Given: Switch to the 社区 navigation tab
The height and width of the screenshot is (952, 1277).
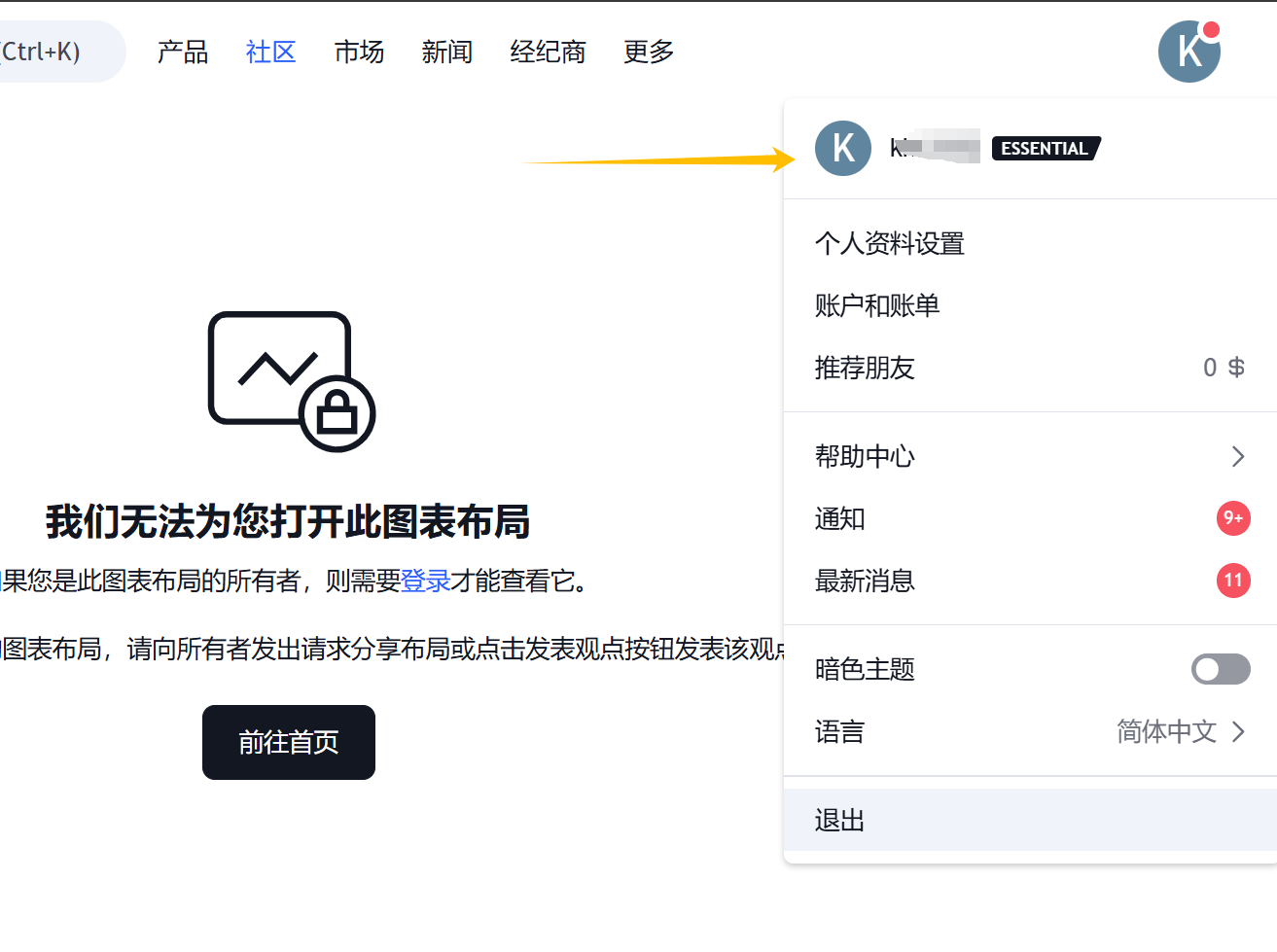Looking at the screenshot, I should pos(270,52).
